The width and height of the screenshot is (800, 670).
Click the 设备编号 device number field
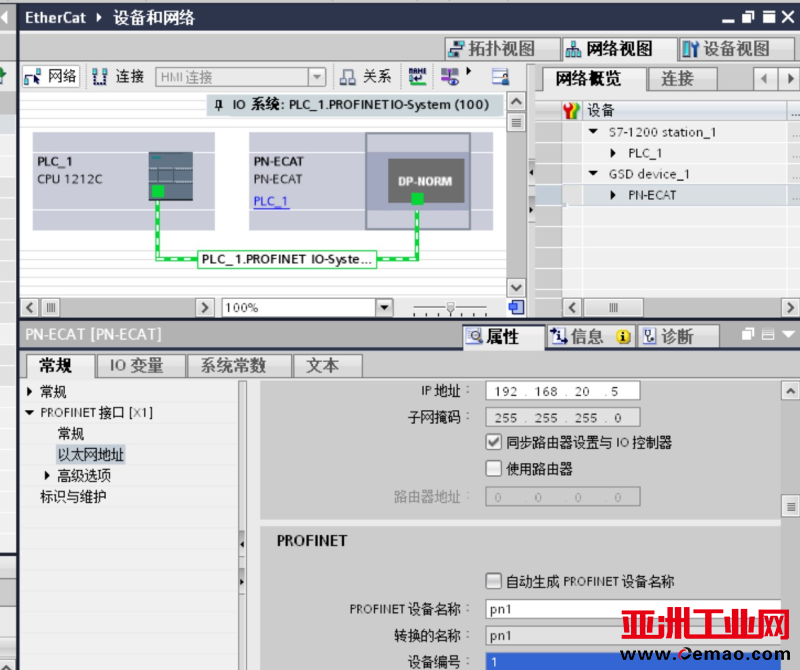pos(633,662)
